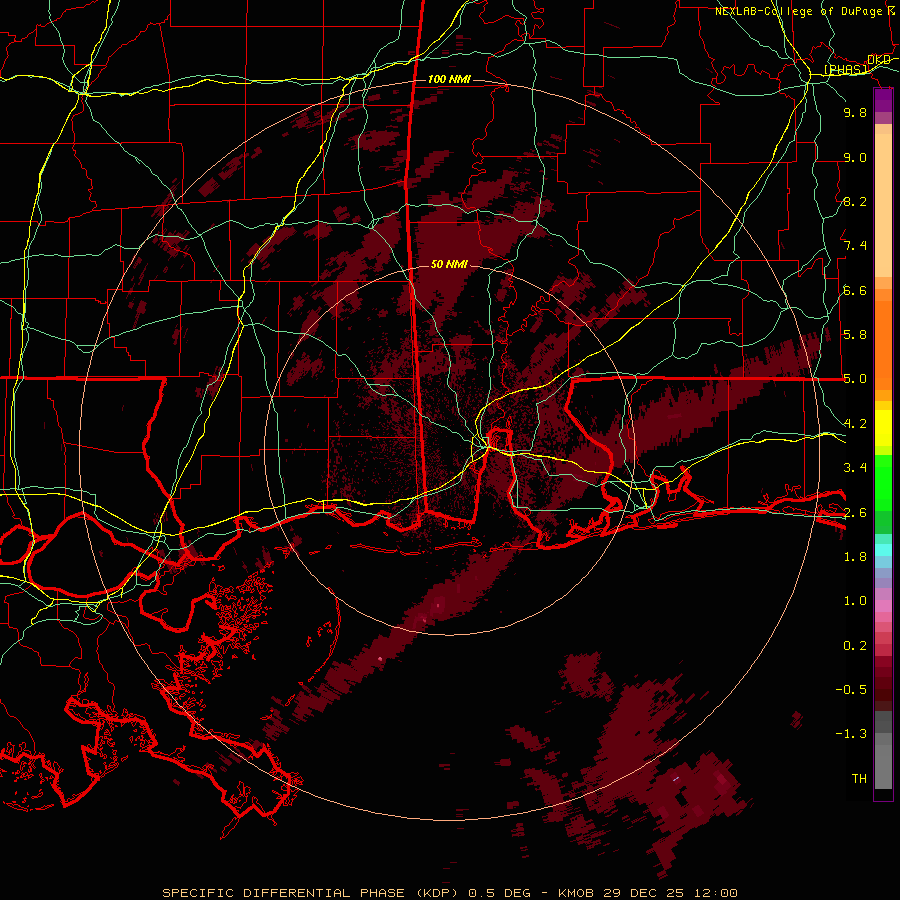Click the cyan segment of the color bar

(883, 550)
